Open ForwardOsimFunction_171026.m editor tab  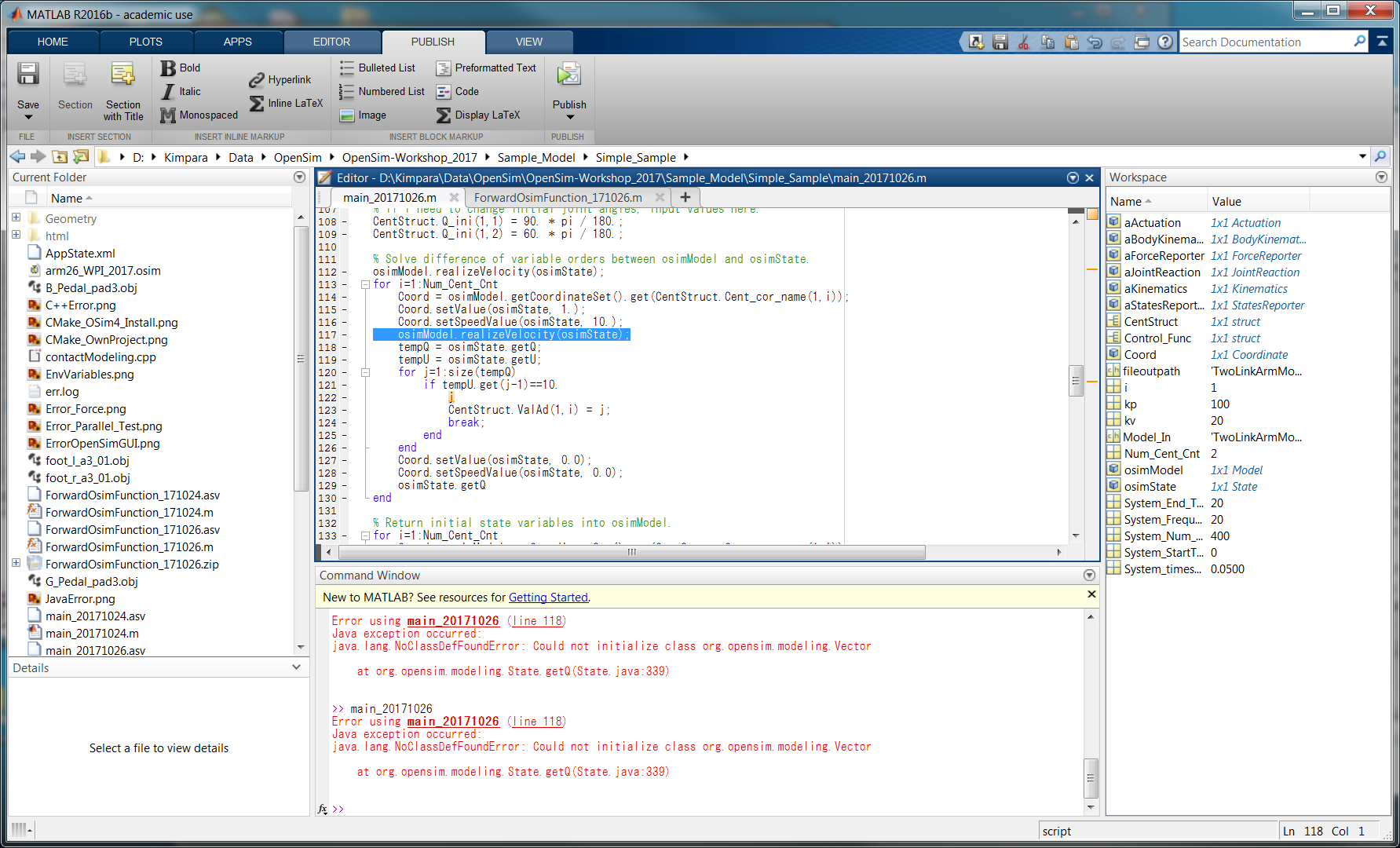[557, 198]
